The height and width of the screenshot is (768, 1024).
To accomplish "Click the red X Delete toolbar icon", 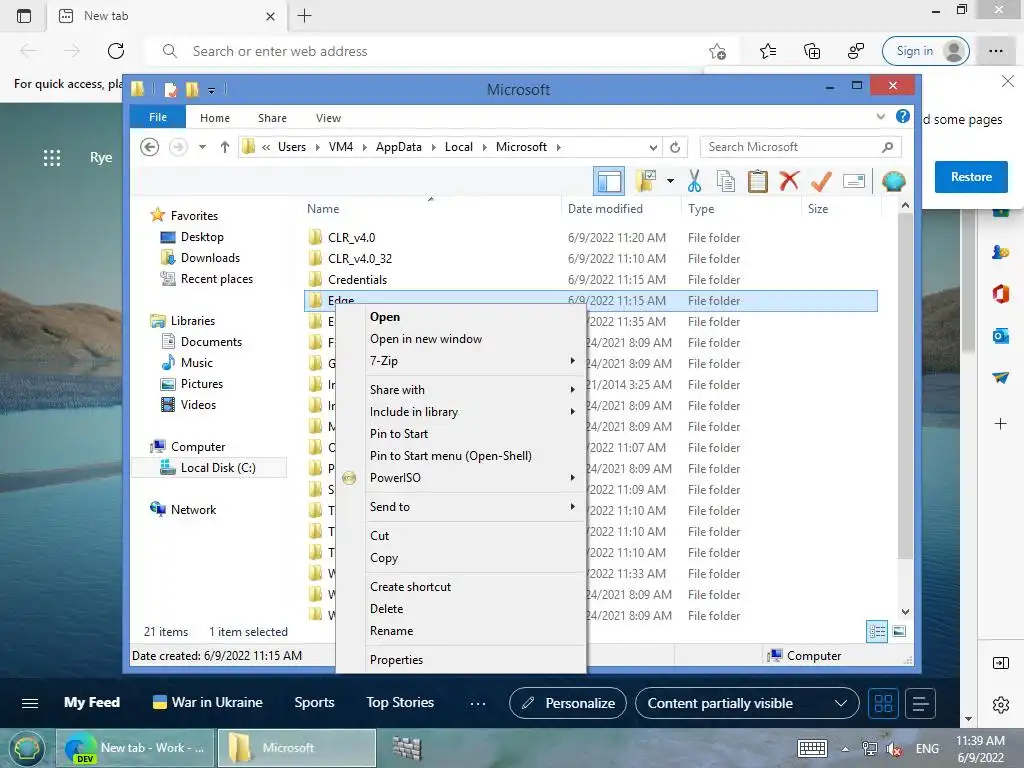I will point(789,180).
